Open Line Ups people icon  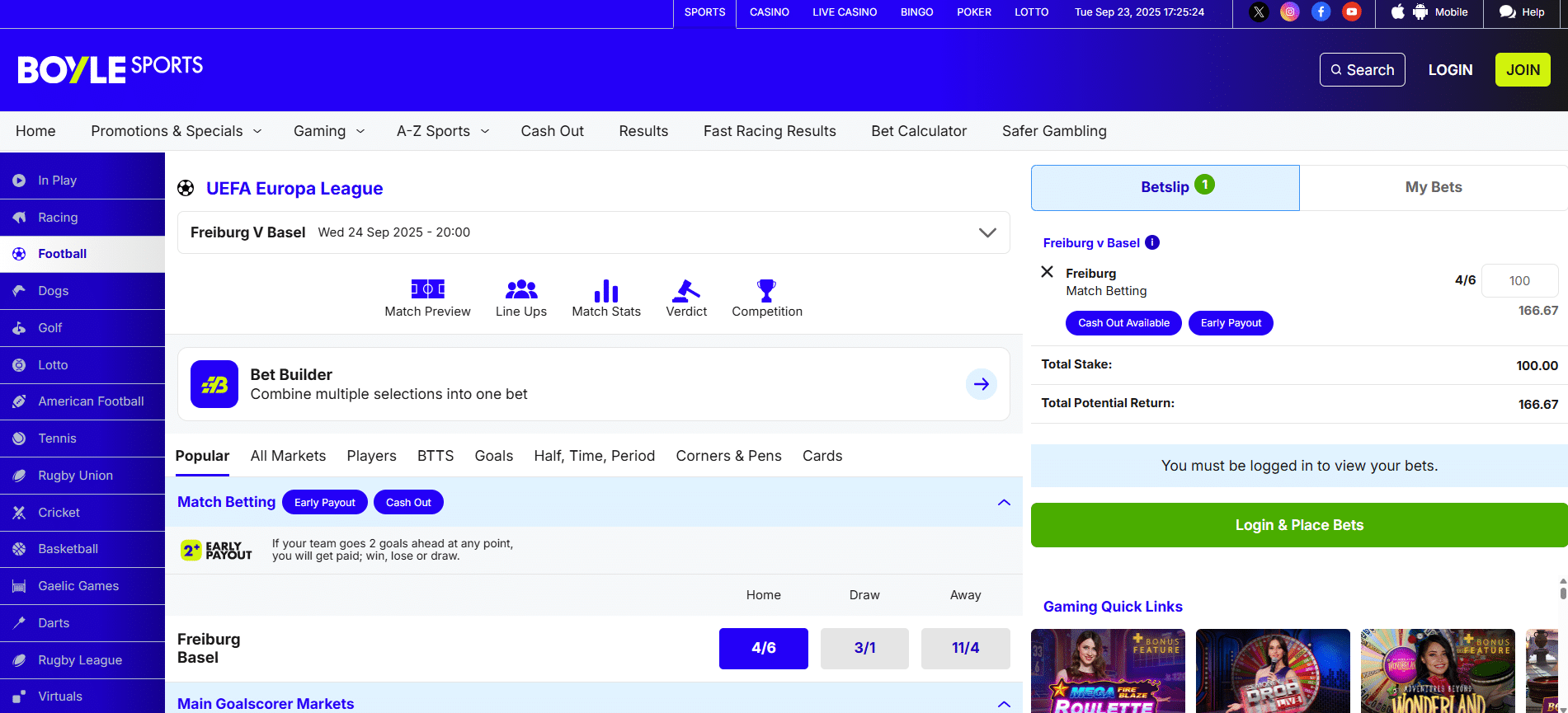click(x=521, y=289)
